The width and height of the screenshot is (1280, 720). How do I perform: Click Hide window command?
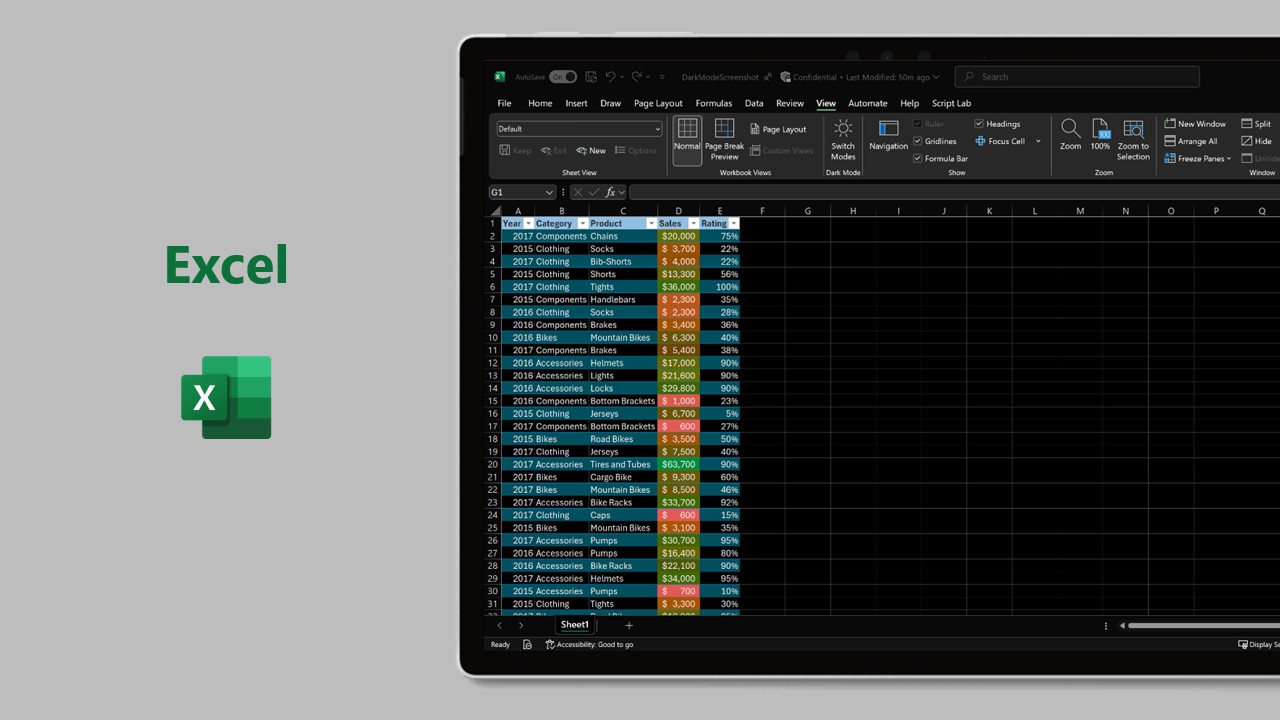pos(1256,141)
